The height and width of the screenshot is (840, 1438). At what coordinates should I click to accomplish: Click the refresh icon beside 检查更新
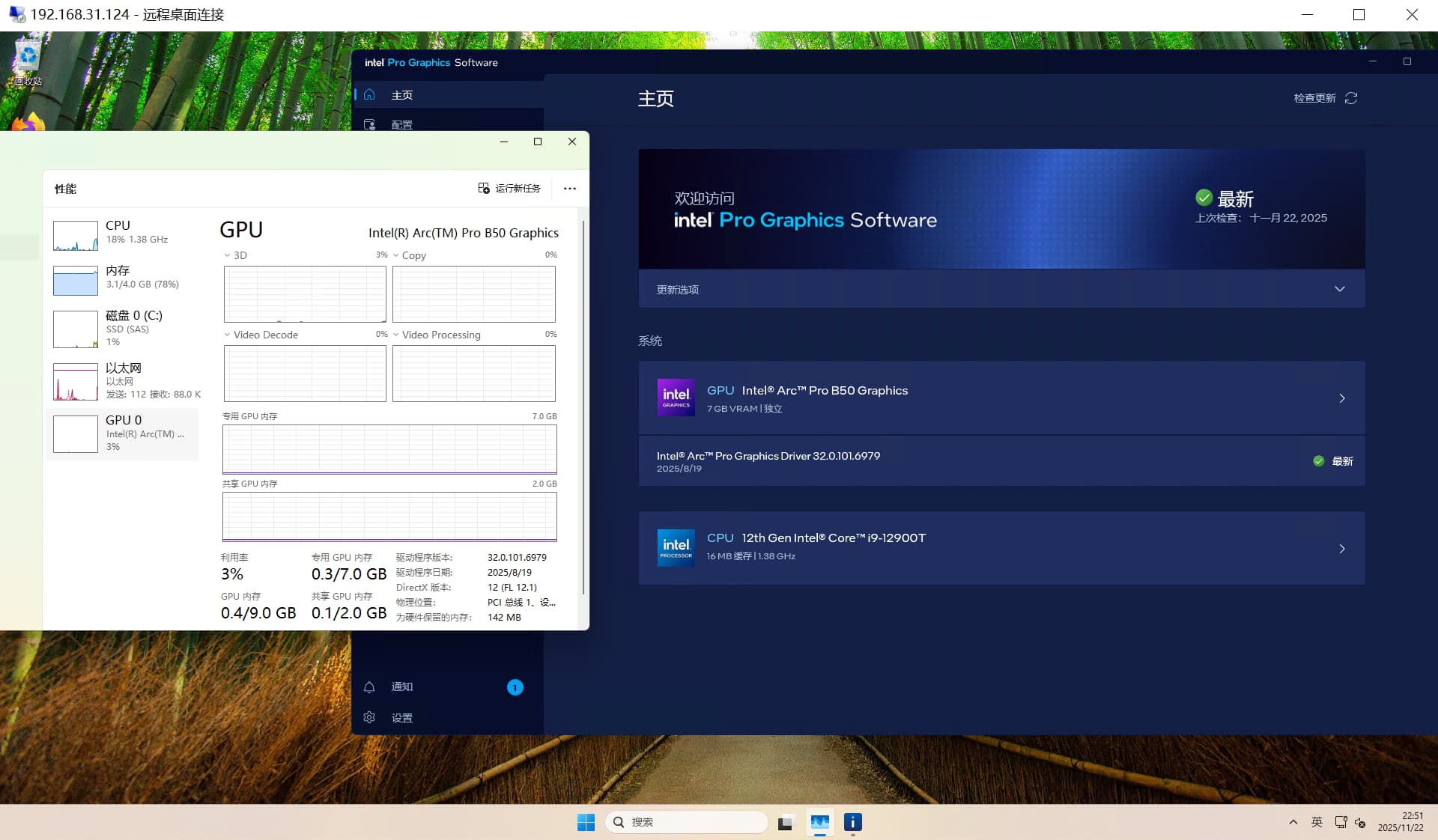click(1351, 98)
